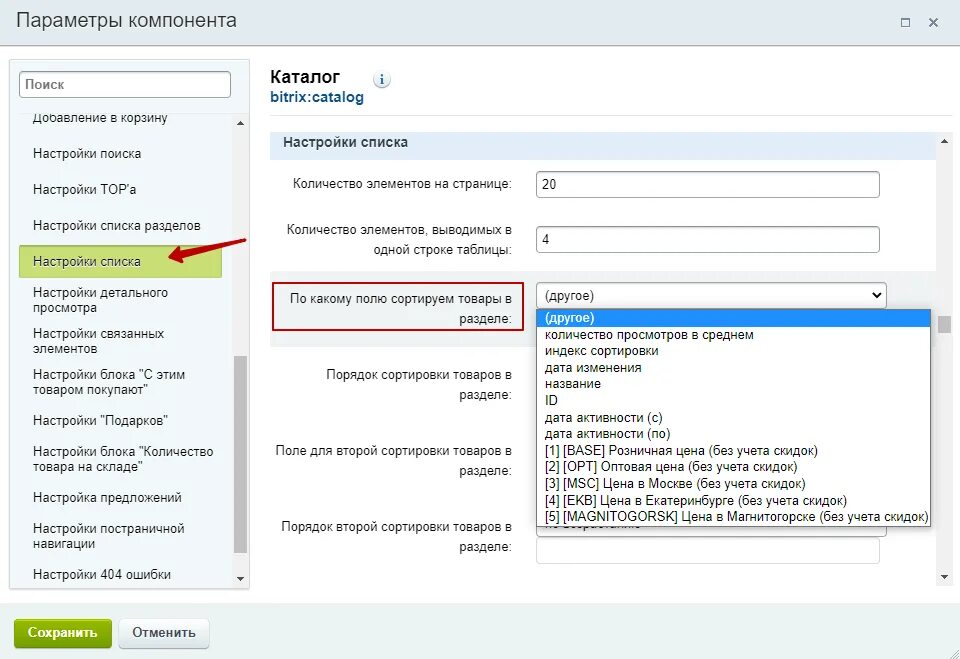Choose дата изменения option
Image resolution: width=960 pixels, height=659 pixels.
733,367
